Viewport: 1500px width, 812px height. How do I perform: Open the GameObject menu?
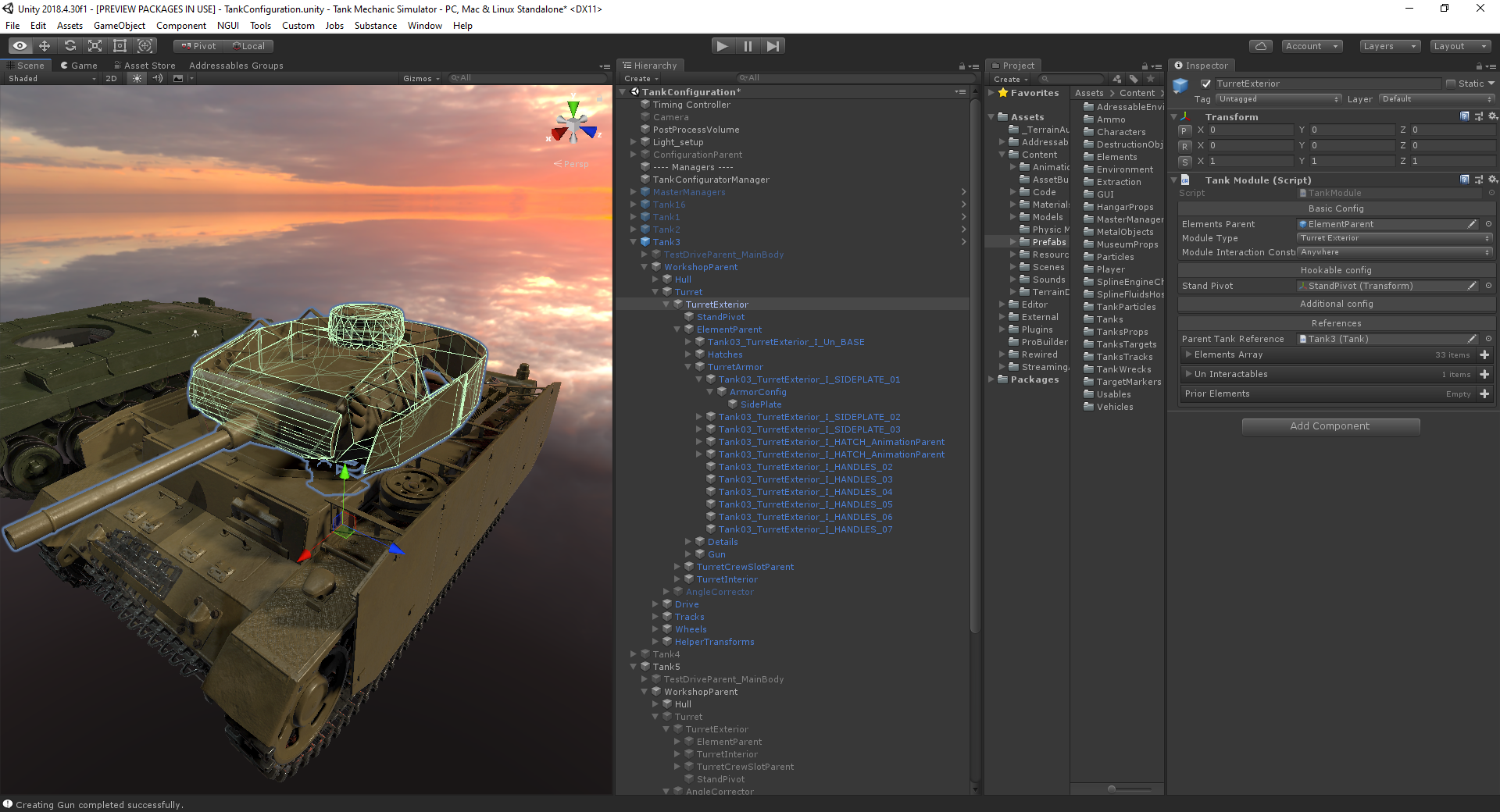[x=119, y=26]
